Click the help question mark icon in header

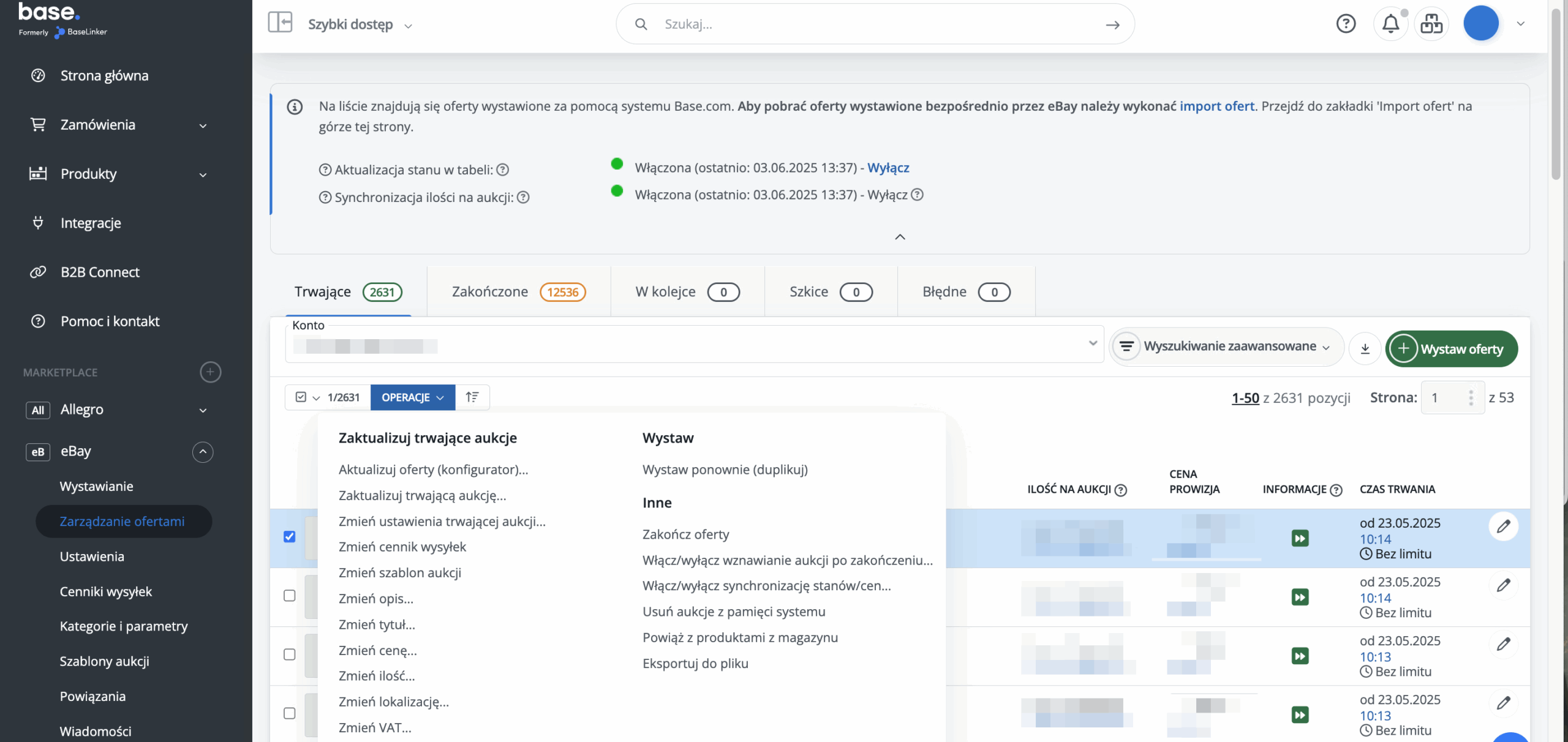pyautogui.click(x=1346, y=24)
